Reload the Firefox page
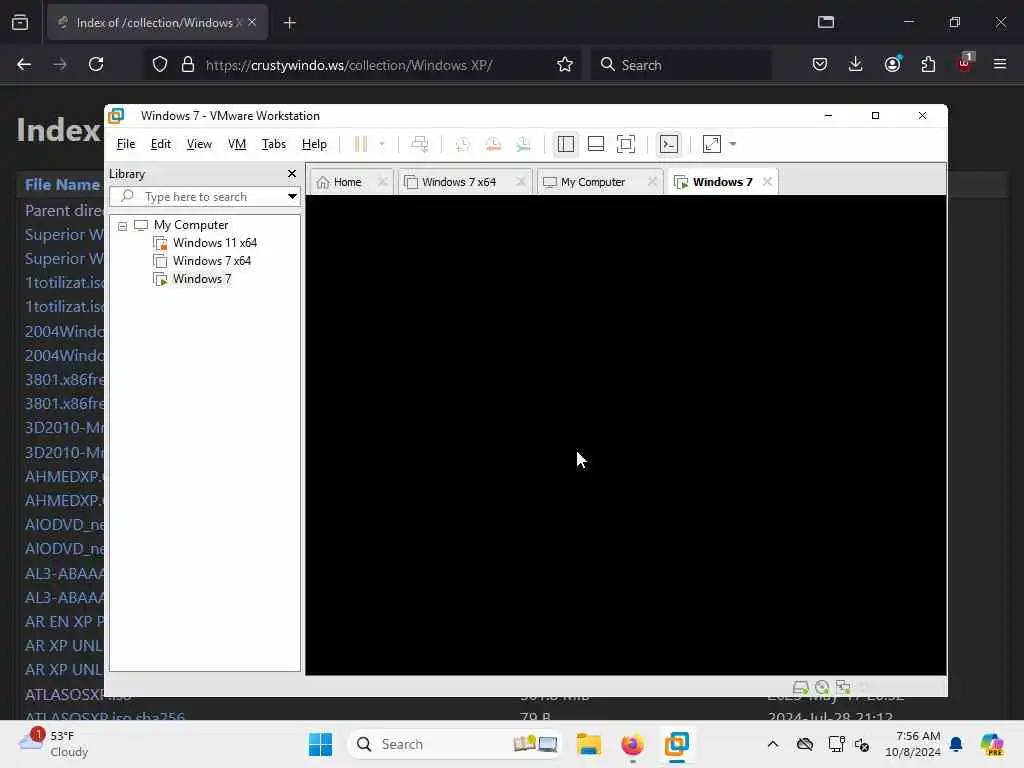Image resolution: width=1024 pixels, height=768 pixels. coord(96,64)
